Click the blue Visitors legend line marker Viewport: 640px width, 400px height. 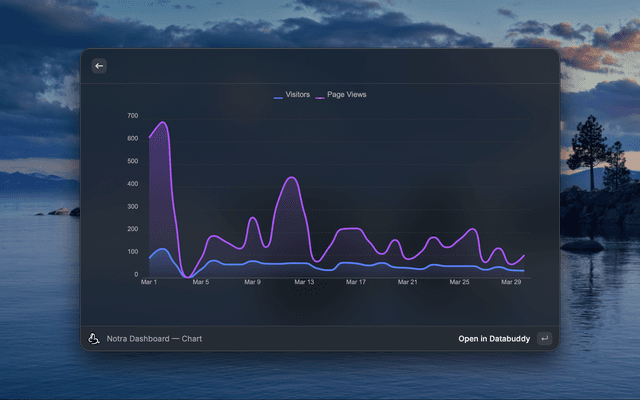tap(278, 95)
